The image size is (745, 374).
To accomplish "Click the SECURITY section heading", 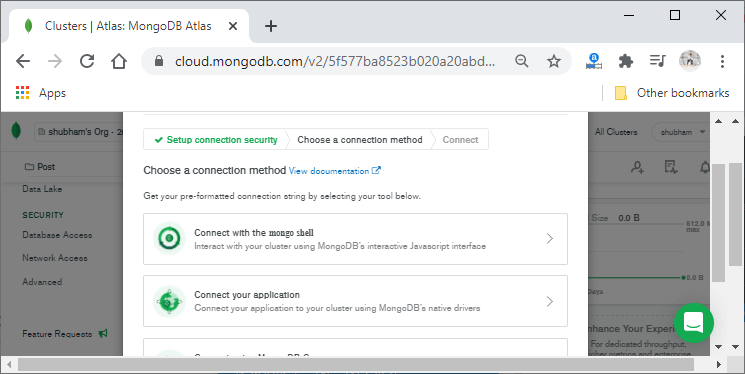I will [43, 215].
